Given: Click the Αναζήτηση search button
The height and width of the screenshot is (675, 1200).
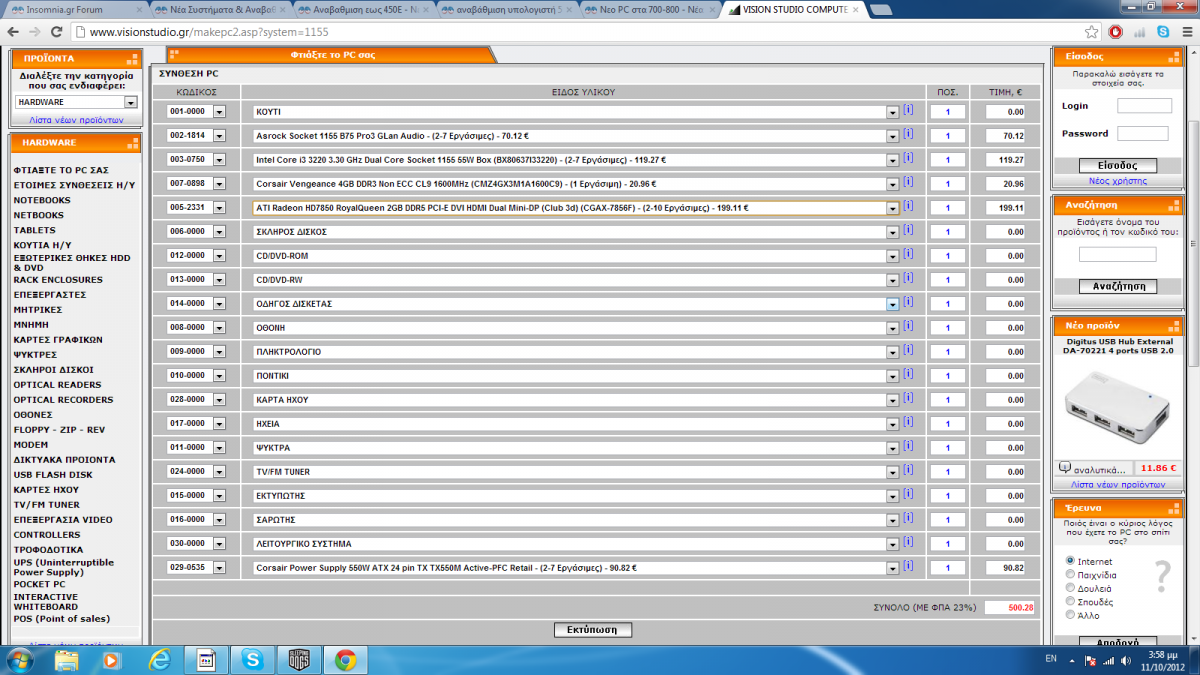Looking at the screenshot, I should [x=1118, y=286].
